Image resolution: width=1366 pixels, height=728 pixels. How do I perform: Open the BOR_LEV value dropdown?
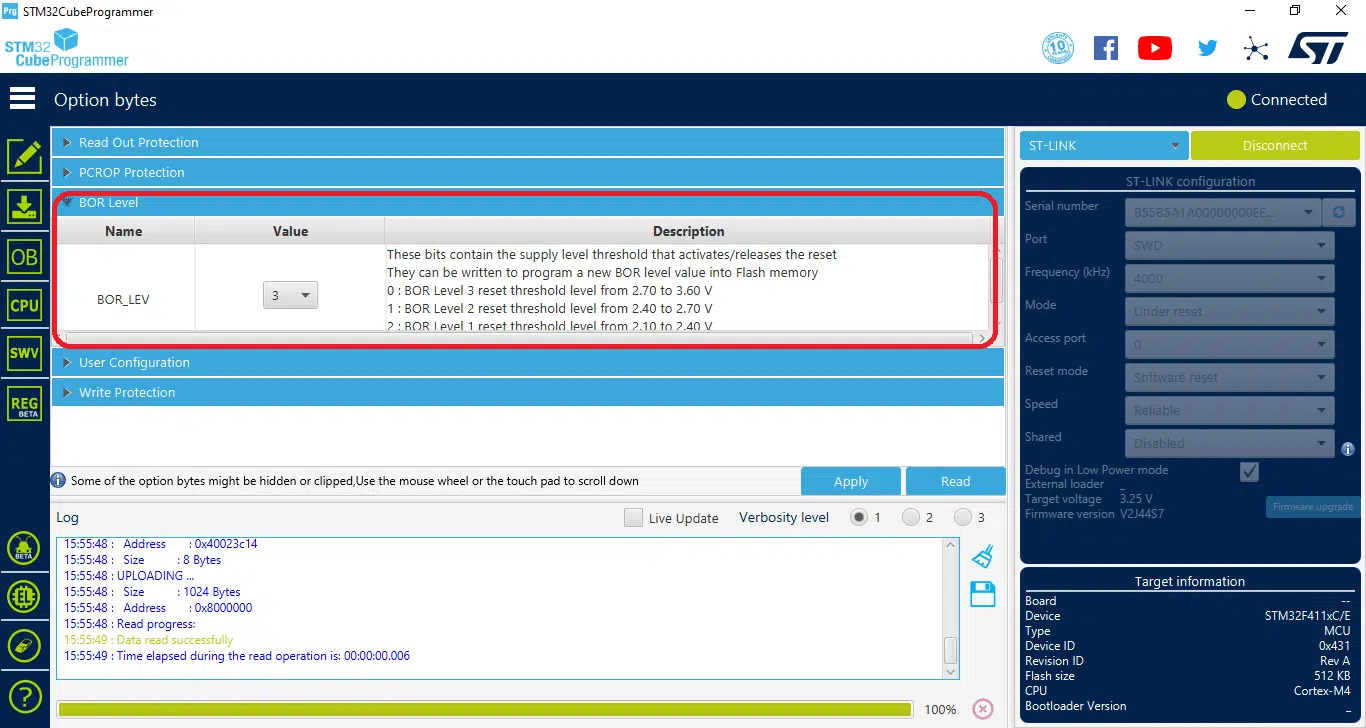(x=290, y=295)
